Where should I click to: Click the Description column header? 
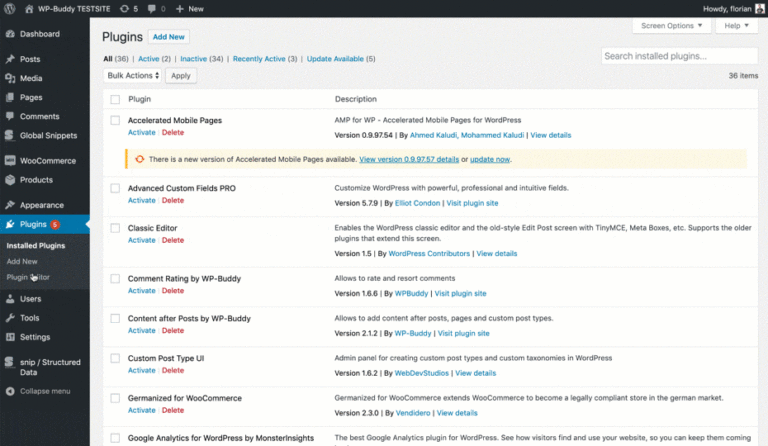[356, 99]
